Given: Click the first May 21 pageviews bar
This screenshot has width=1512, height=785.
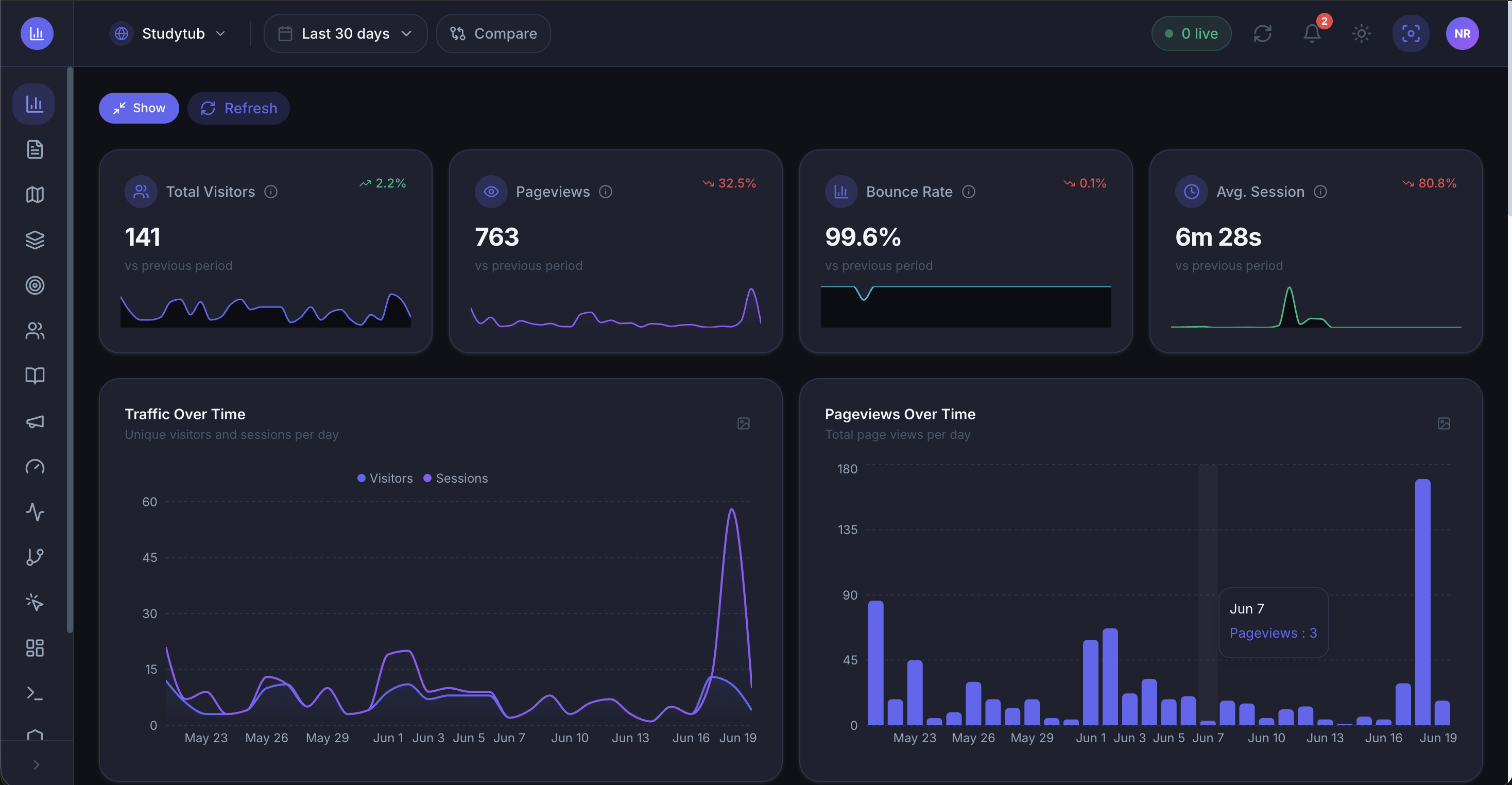Looking at the screenshot, I should [x=875, y=663].
